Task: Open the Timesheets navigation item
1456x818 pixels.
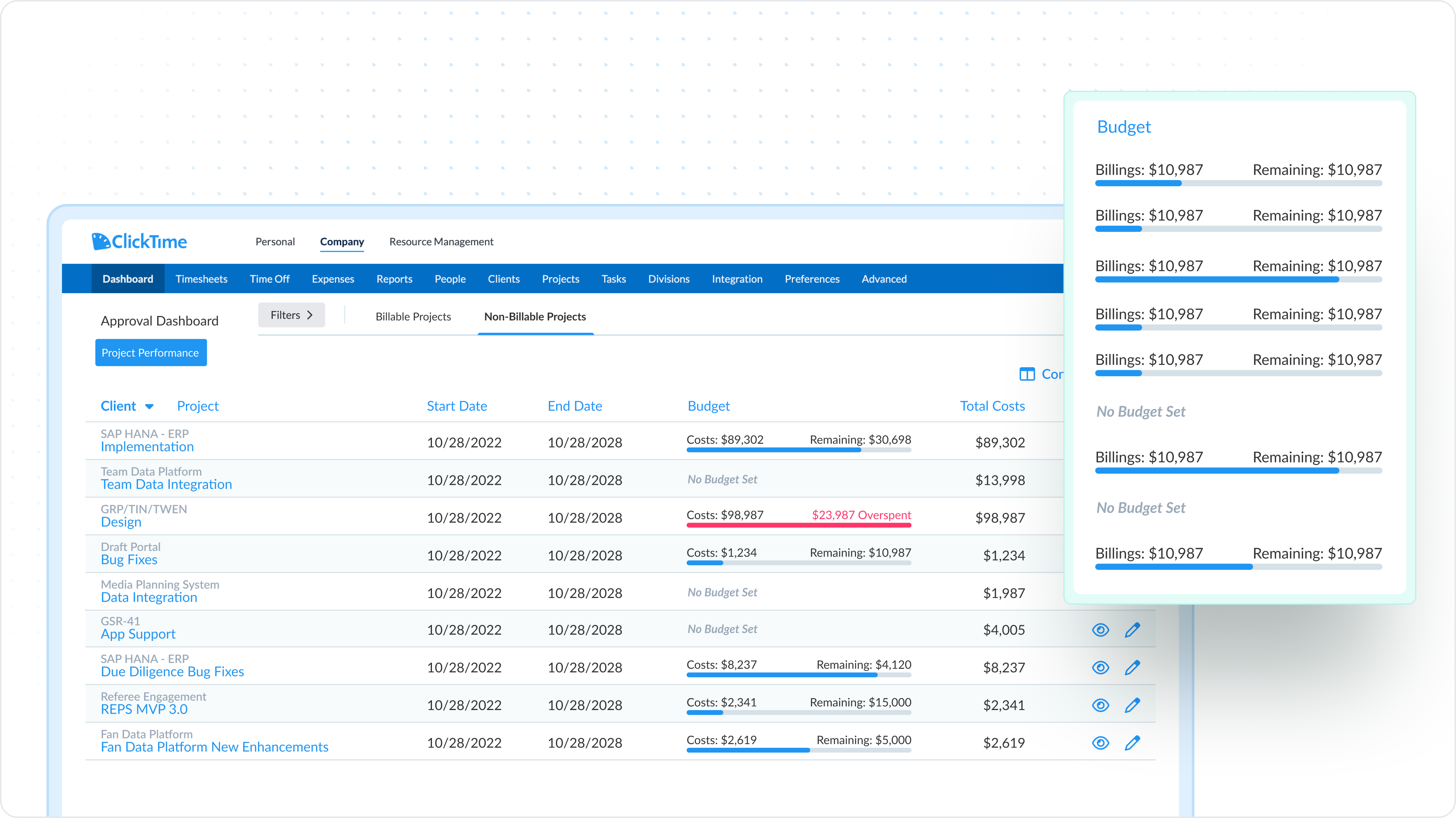Action: (x=201, y=279)
